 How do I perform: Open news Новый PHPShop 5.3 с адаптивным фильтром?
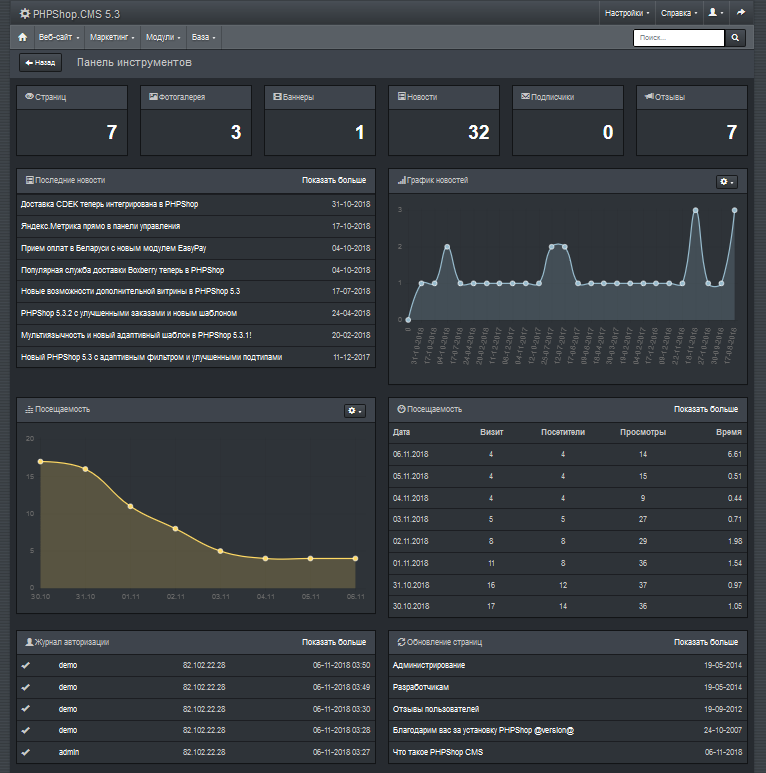(x=151, y=357)
